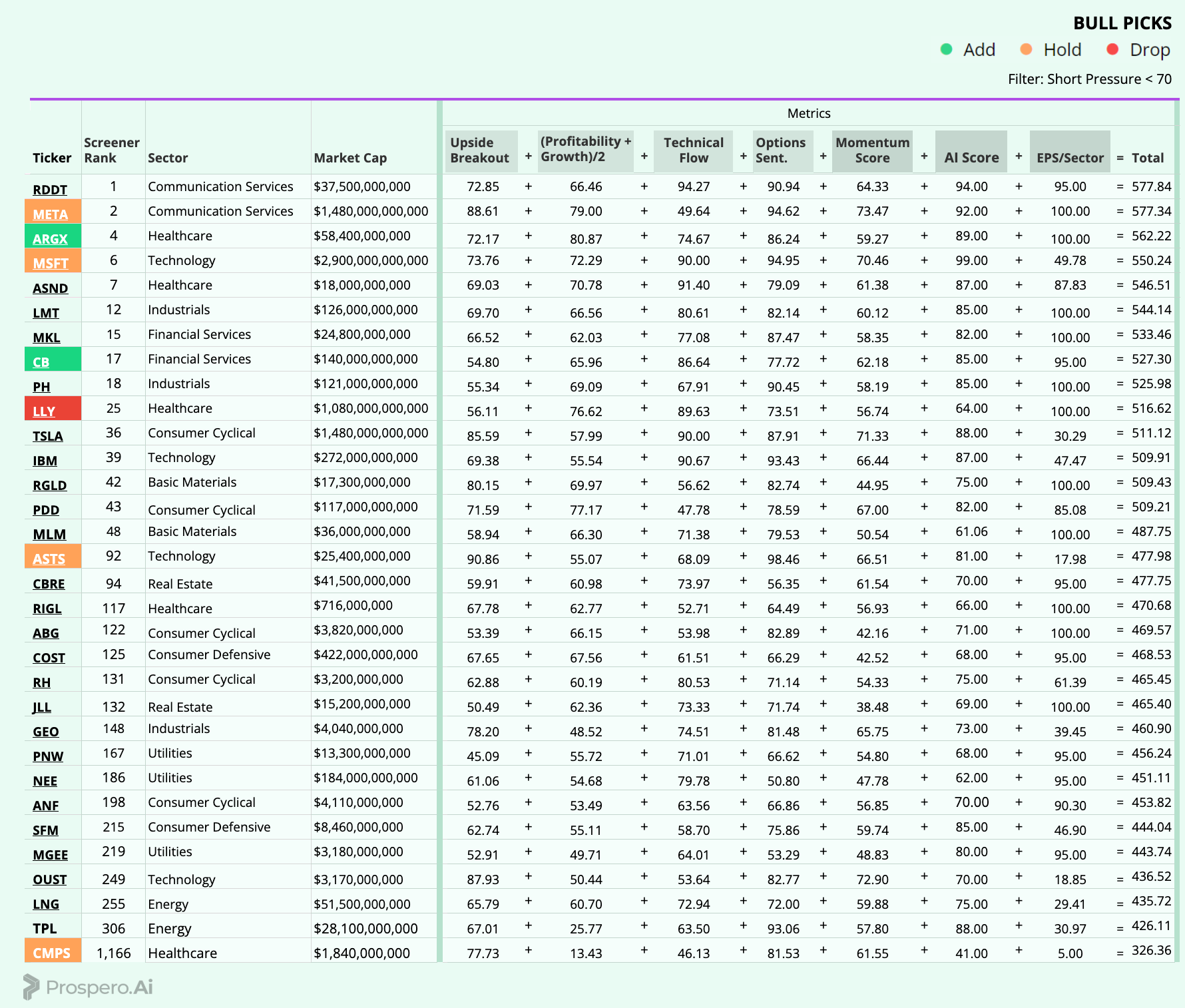This screenshot has height=1008, width=1185.
Task: Click the red Drop legend dot
Action: [x=1112, y=49]
